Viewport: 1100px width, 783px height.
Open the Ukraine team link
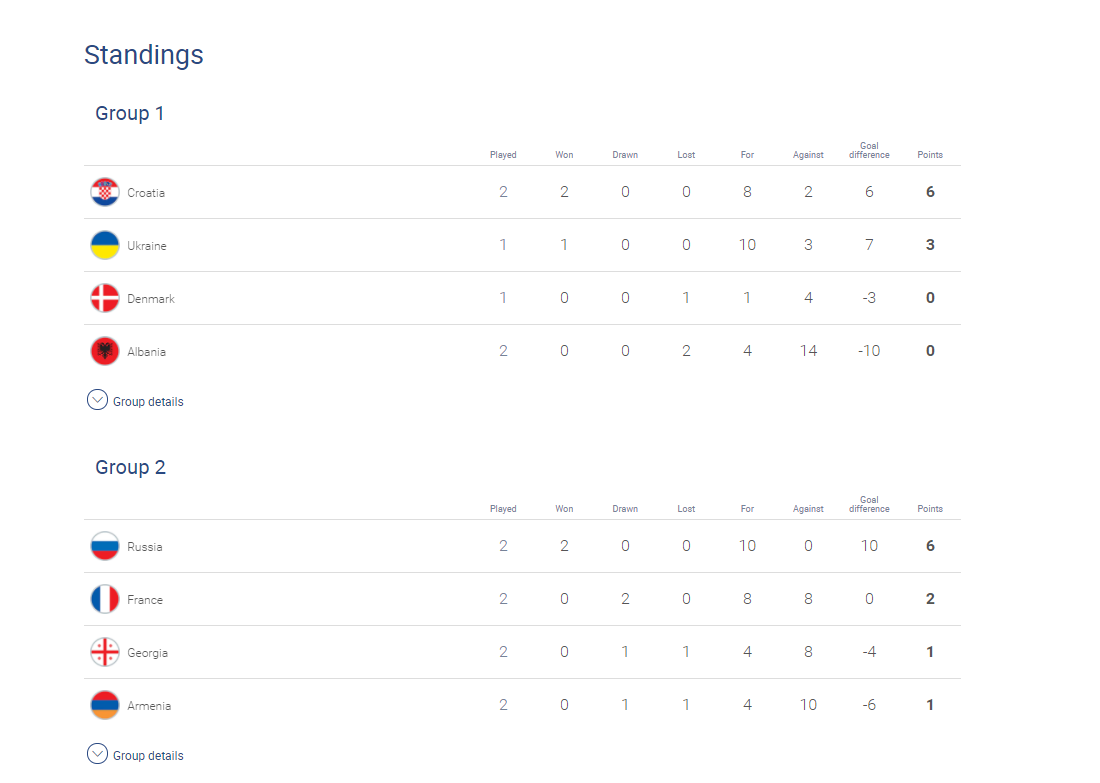[x=147, y=246]
